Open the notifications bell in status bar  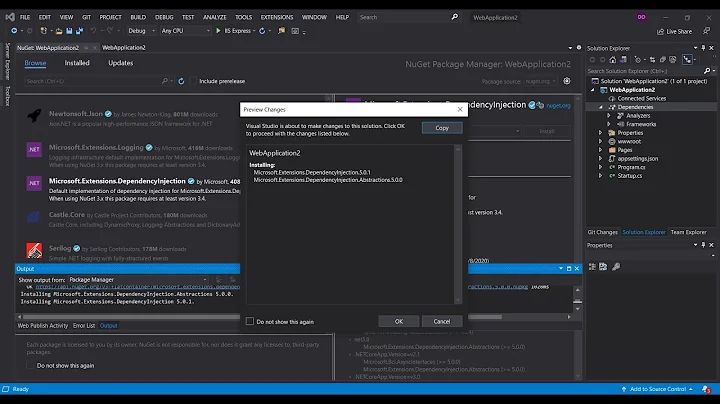706,389
